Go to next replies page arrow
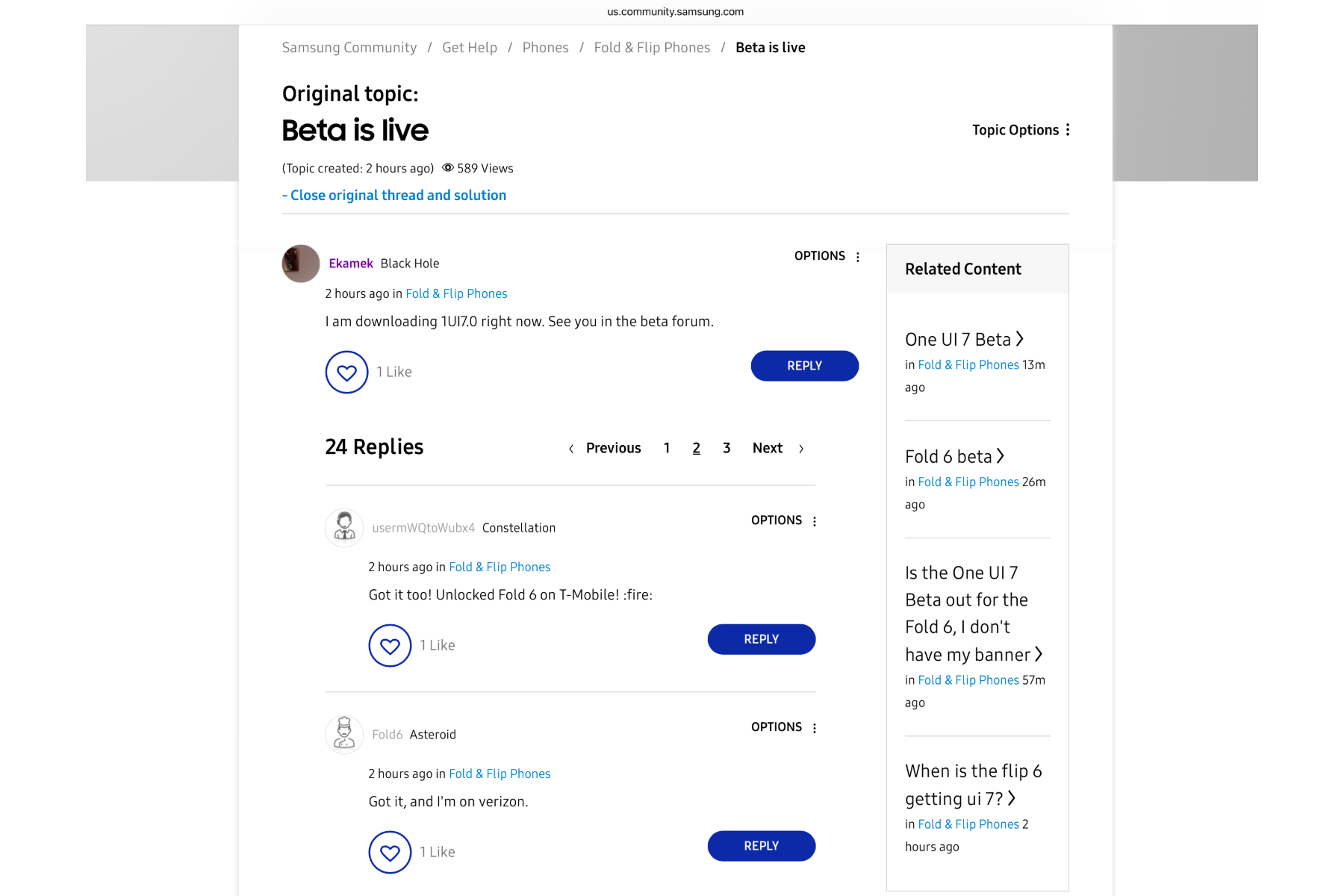Screen dimensions: 1344x896 pyautogui.click(x=801, y=449)
